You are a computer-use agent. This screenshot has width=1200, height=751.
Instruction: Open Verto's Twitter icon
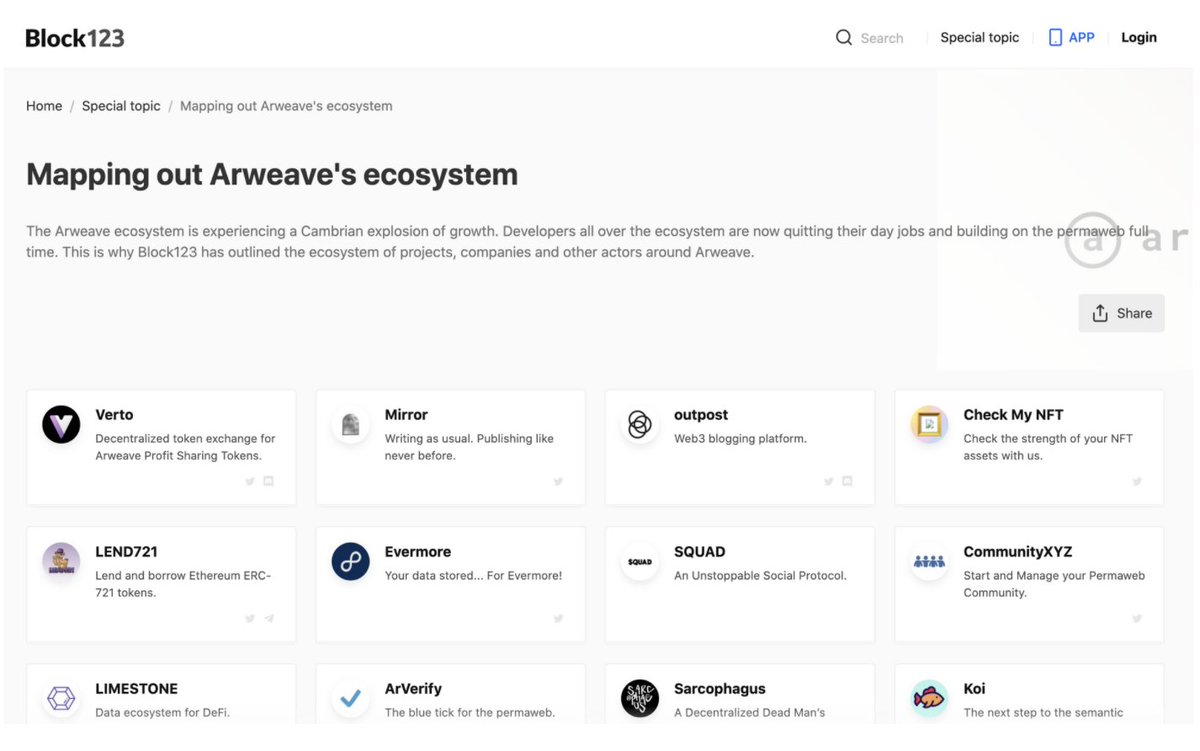click(250, 481)
